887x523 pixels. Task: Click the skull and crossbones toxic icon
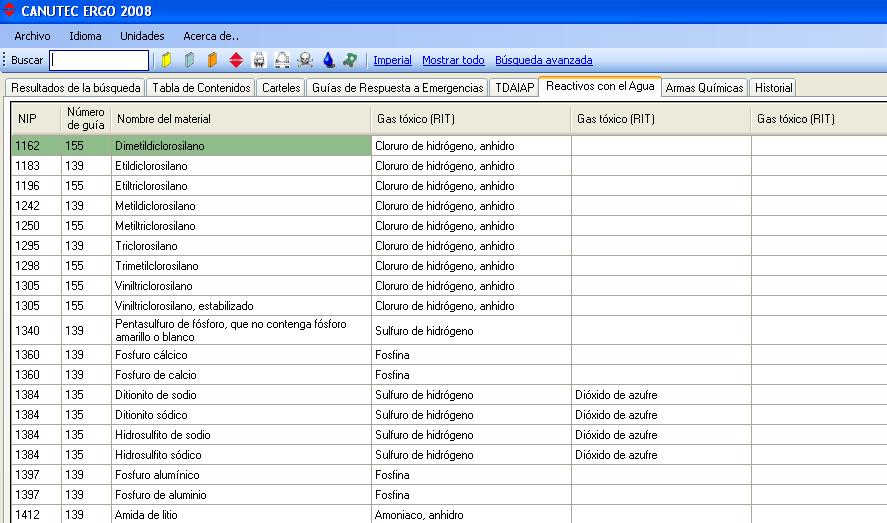point(305,61)
